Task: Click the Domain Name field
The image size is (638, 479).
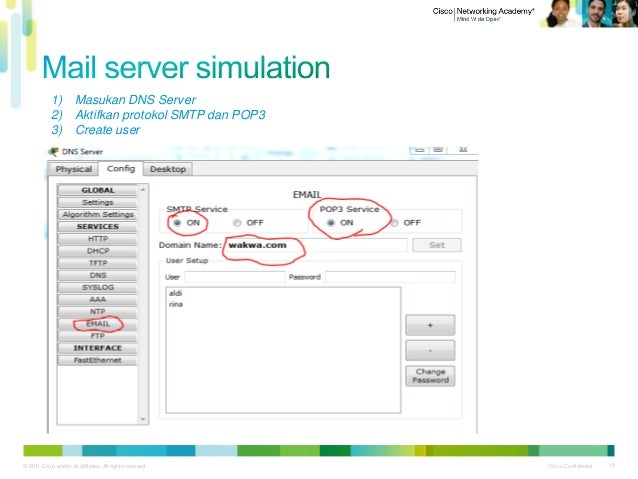Action: [x=315, y=245]
